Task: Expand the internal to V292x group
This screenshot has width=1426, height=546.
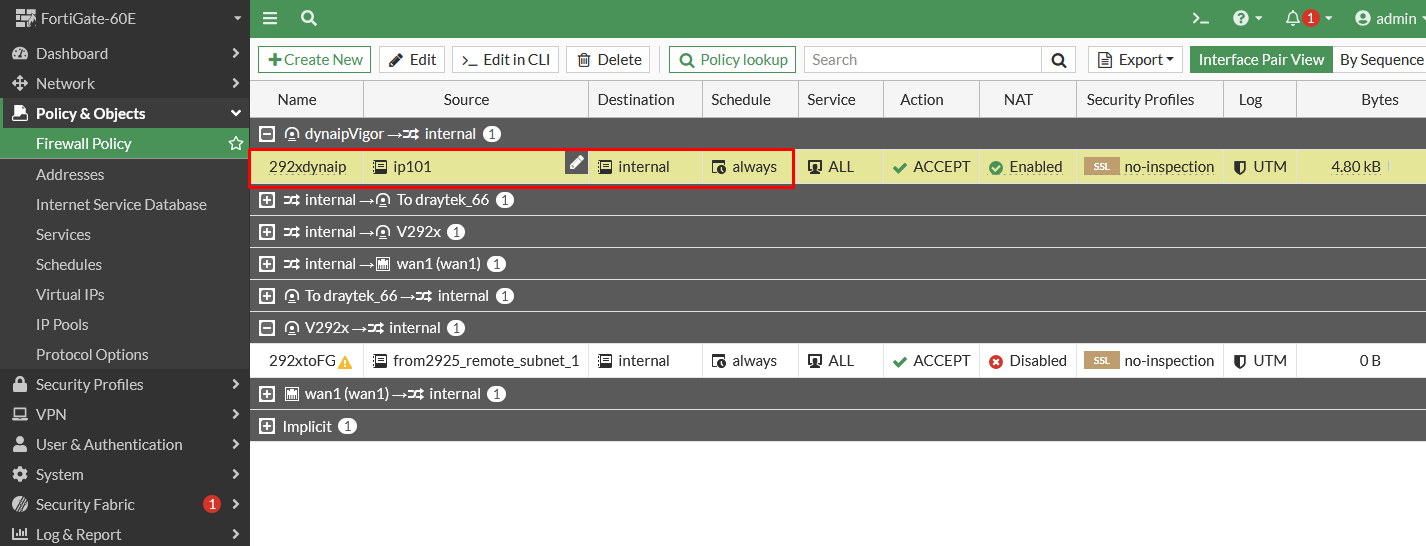Action: pyautogui.click(x=267, y=232)
